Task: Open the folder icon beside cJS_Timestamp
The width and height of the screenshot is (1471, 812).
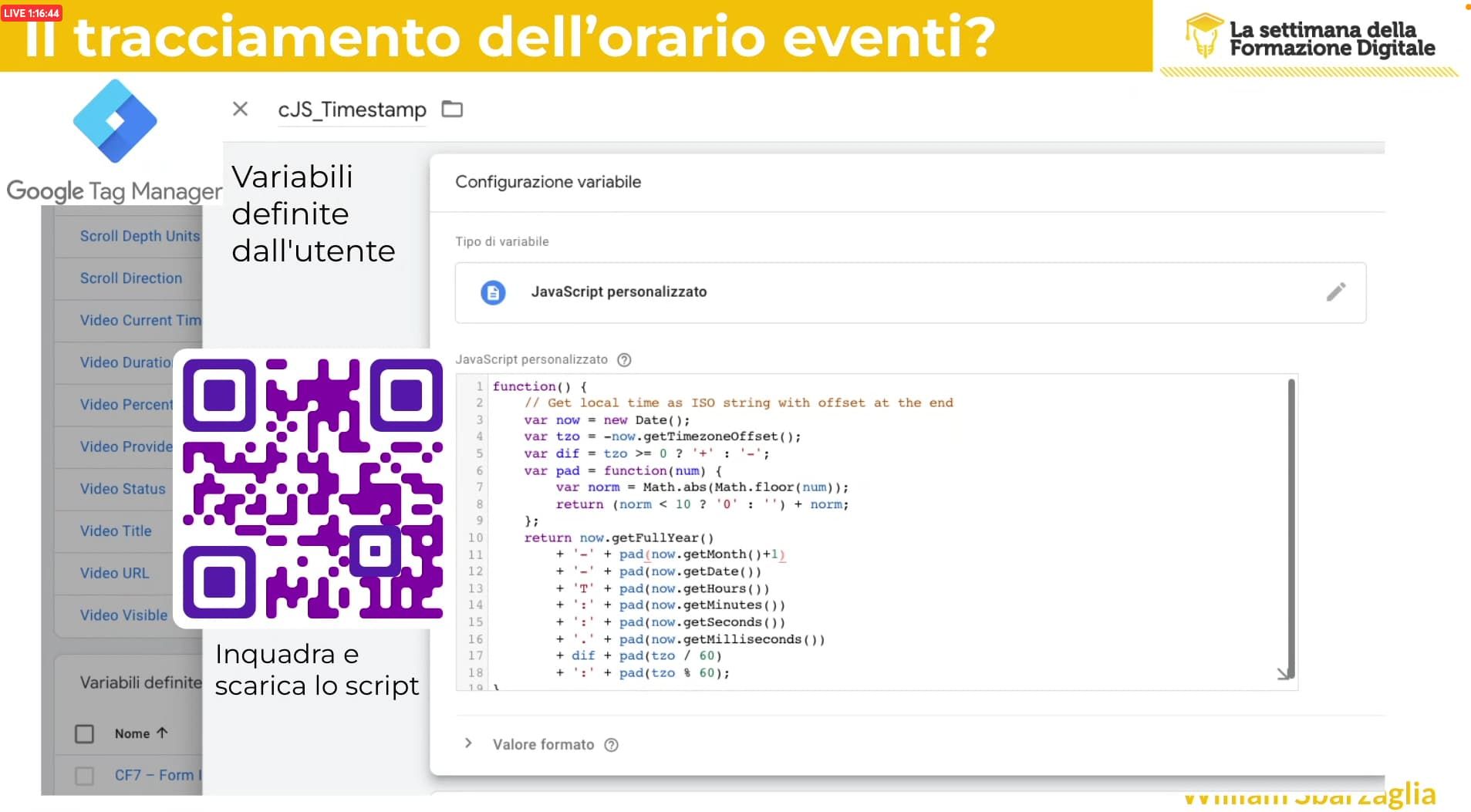Action: [452, 109]
